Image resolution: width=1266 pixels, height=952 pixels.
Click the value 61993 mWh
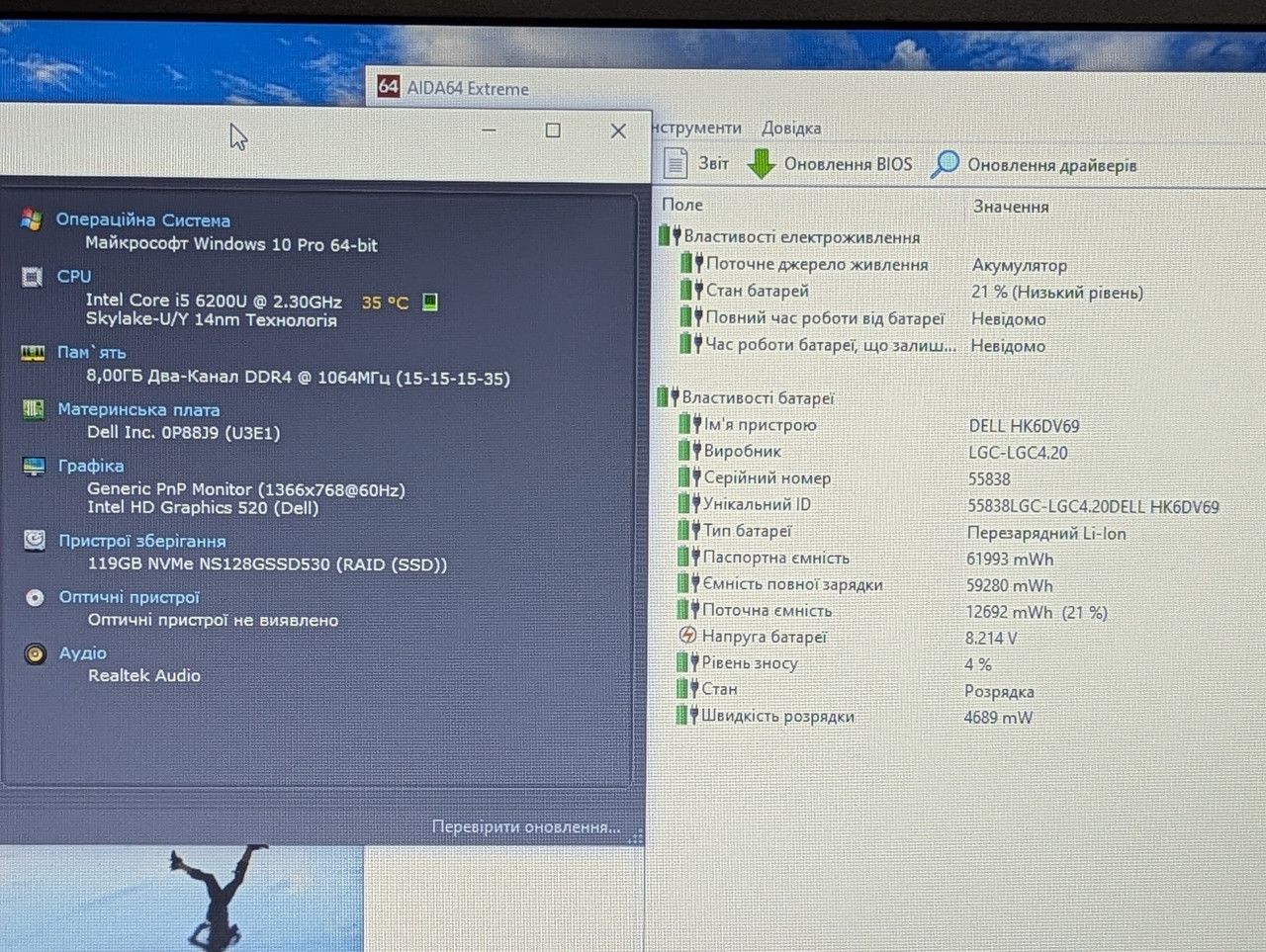pyautogui.click(x=1009, y=559)
